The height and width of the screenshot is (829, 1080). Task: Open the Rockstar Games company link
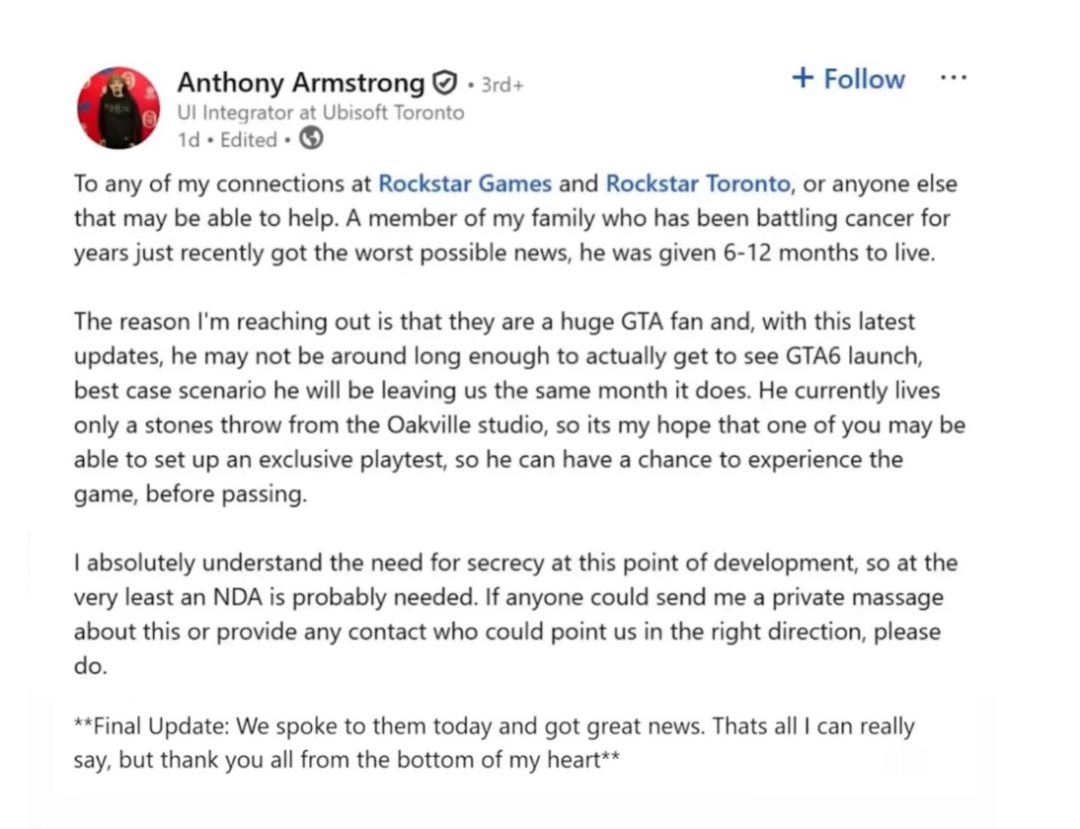pos(465,184)
